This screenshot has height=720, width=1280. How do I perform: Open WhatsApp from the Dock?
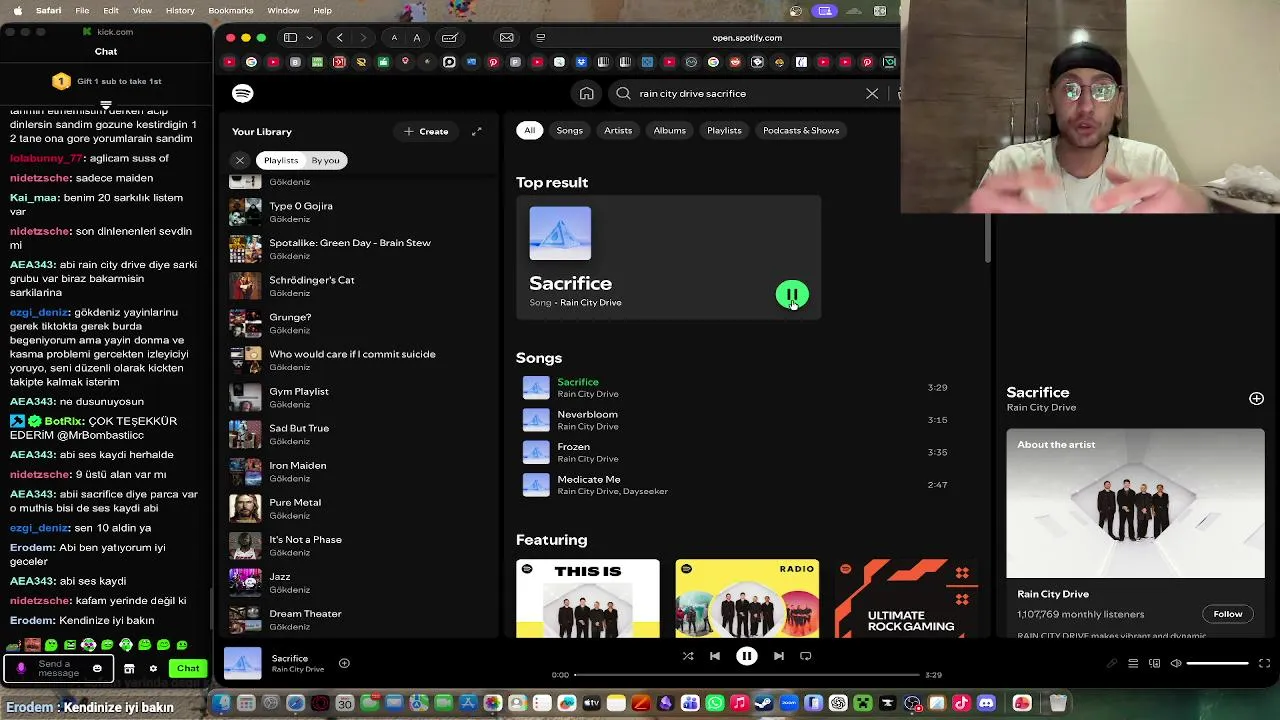point(714,704)
